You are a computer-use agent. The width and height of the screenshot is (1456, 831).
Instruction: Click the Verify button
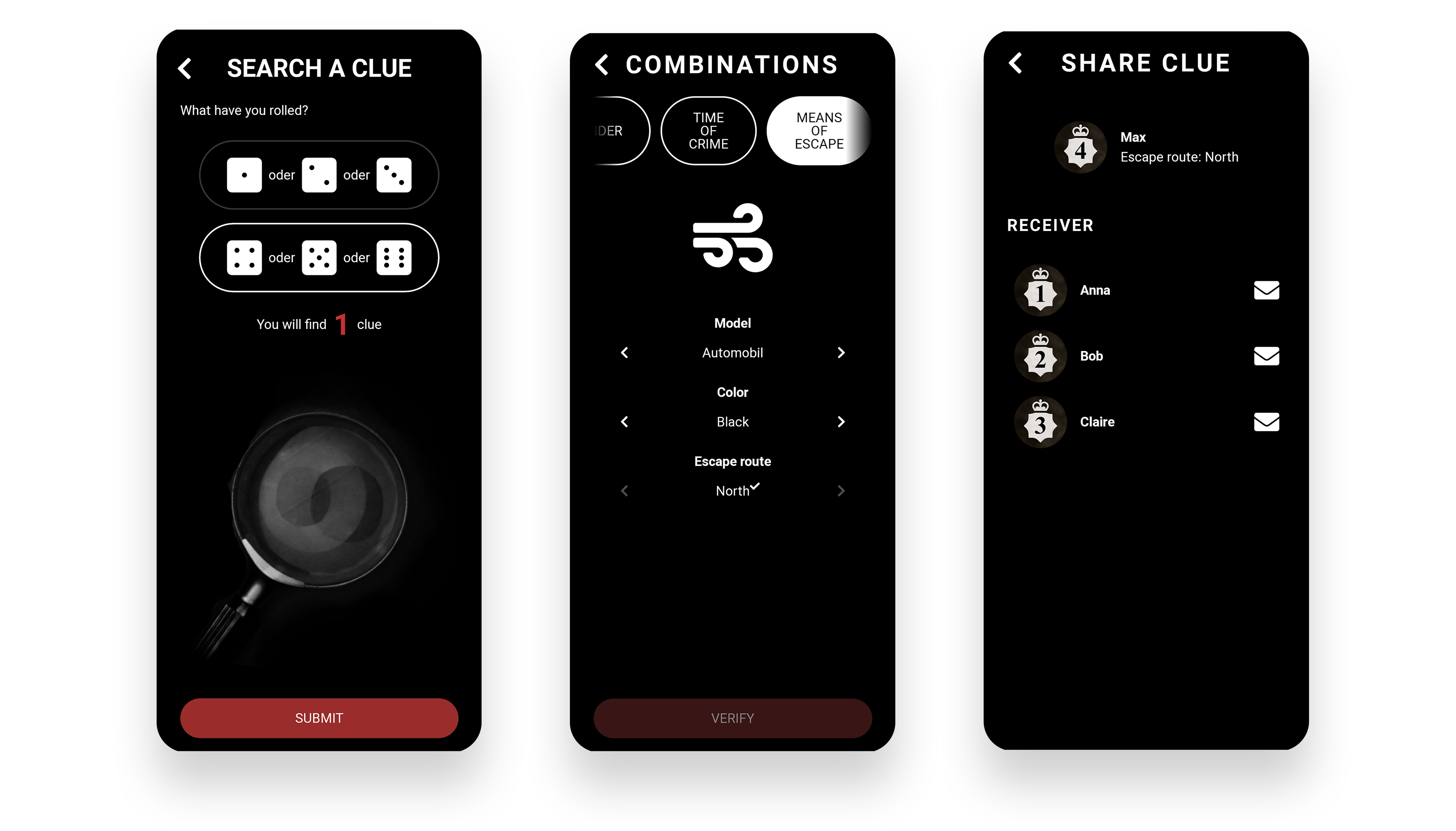[x=732, y=718]
